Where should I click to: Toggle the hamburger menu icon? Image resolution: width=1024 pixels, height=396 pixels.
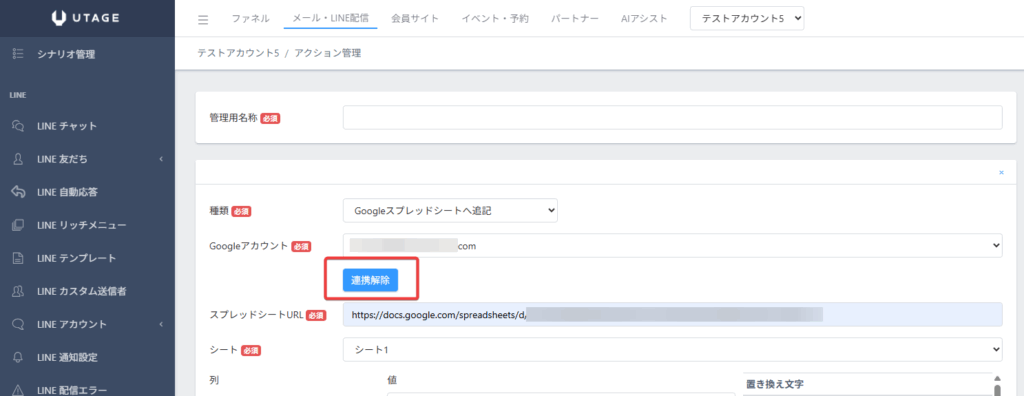(203, 19)
